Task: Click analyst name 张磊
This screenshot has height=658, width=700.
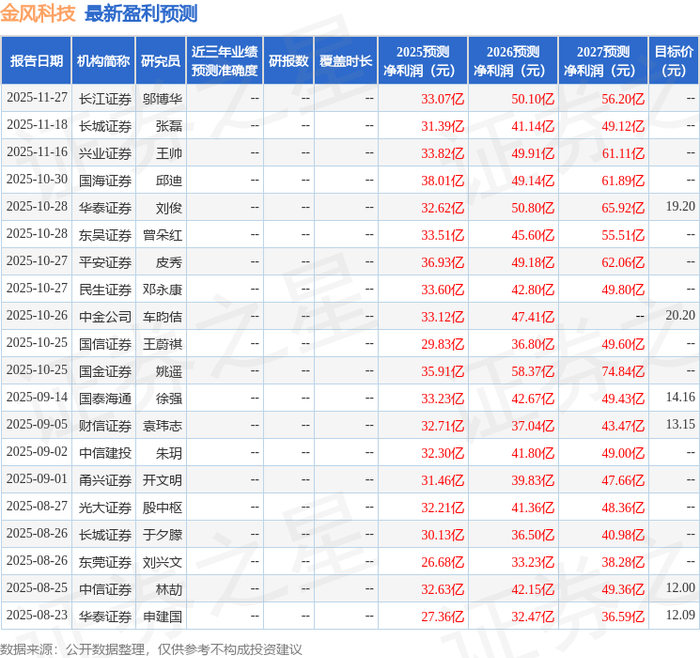Action: 169,126
